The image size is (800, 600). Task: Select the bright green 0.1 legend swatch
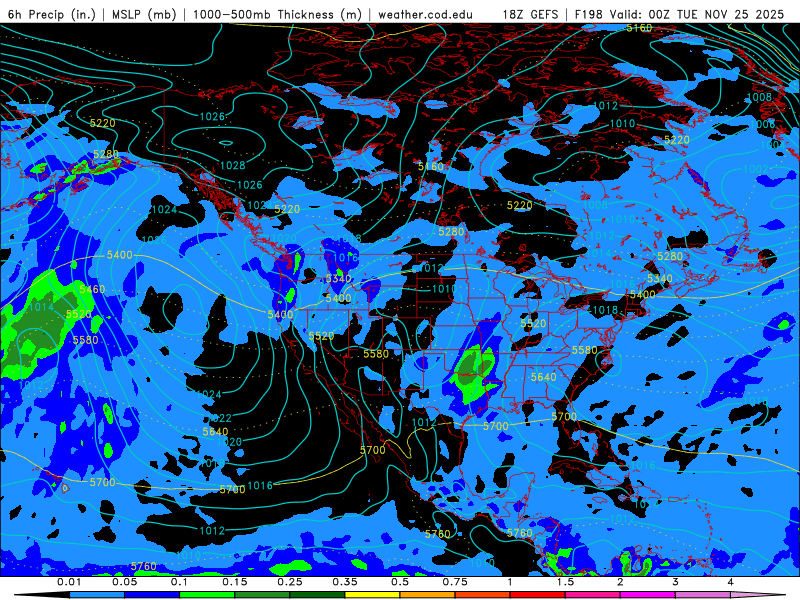pyautogui.click(x=207, y=595)
